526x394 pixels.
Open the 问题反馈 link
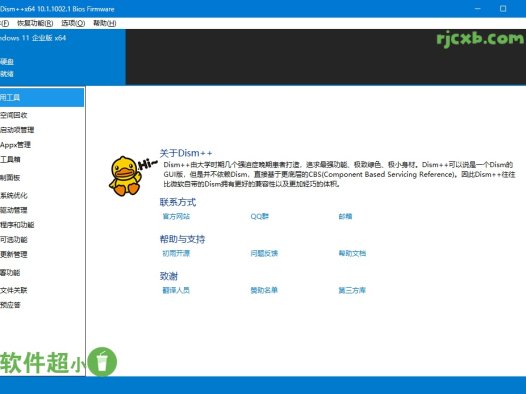(264, 253)
